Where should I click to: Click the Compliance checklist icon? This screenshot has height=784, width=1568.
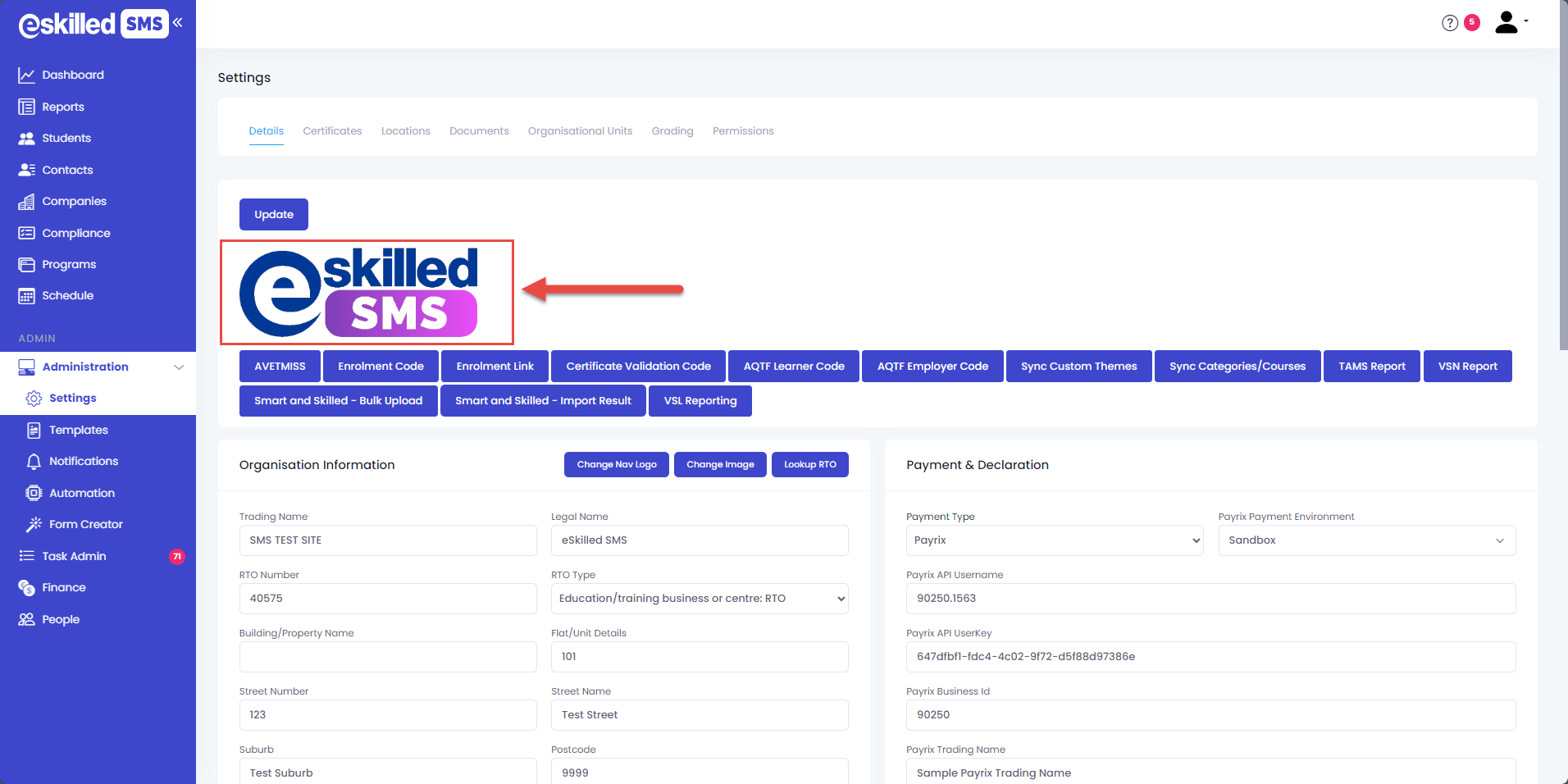click(x=26, y=233)
